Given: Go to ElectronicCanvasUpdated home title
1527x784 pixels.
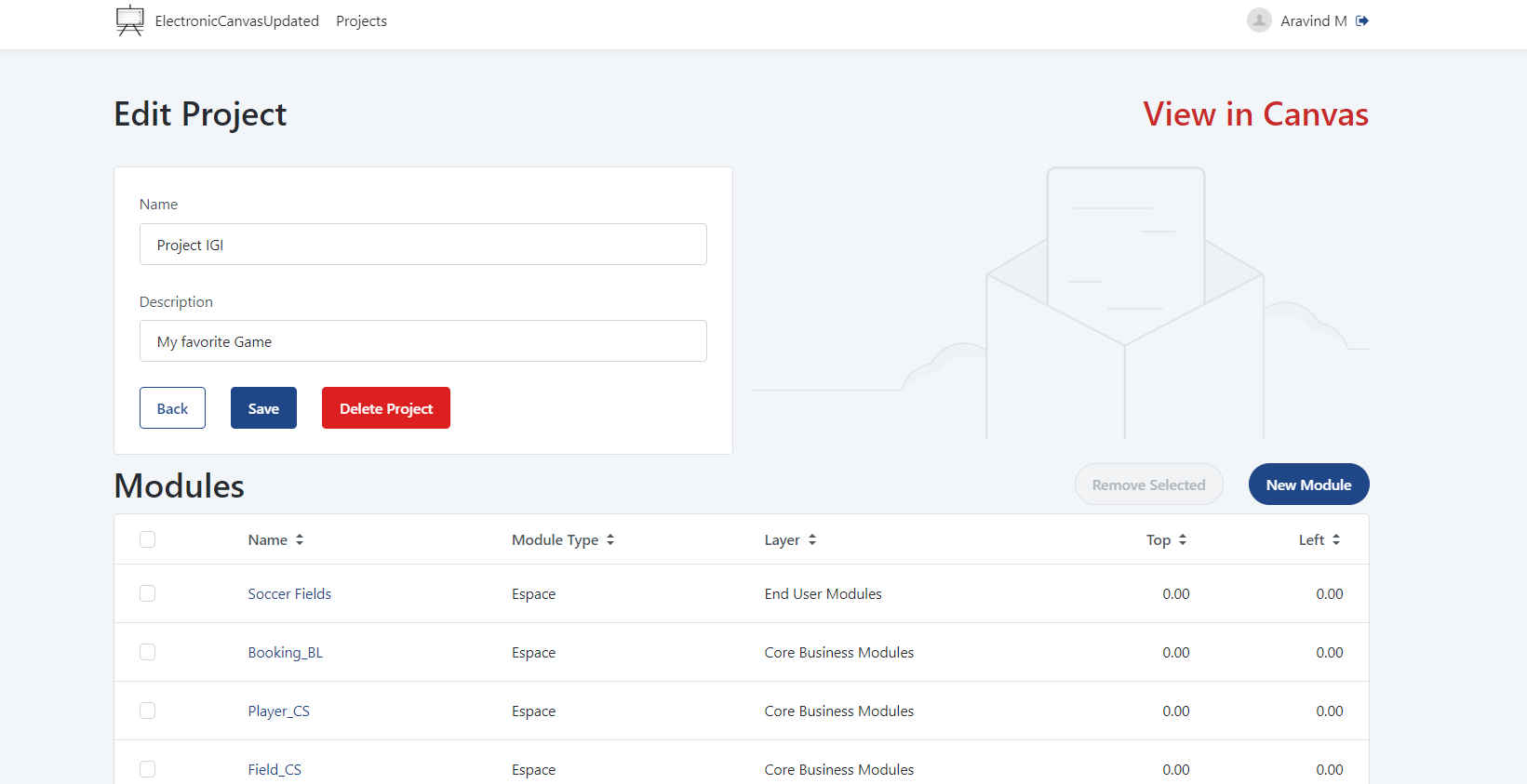Looking at the screenshot, I should (x=236, y=20).
